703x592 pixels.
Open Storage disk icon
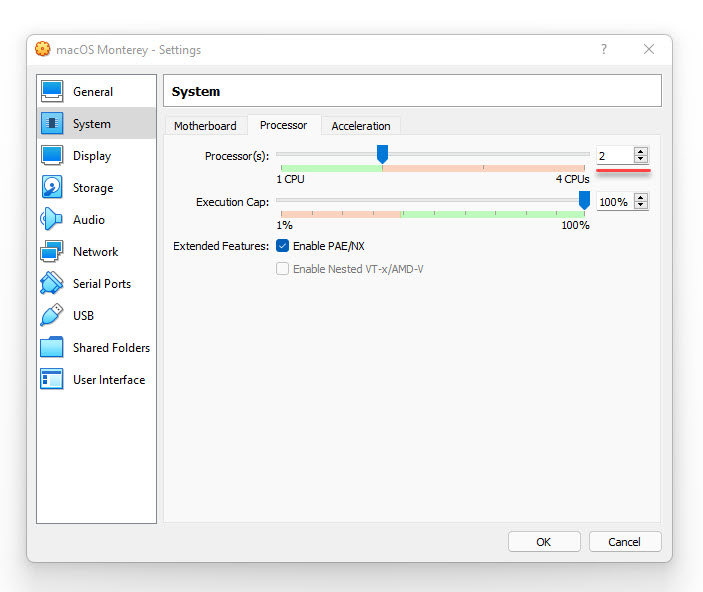pos(52,187)
